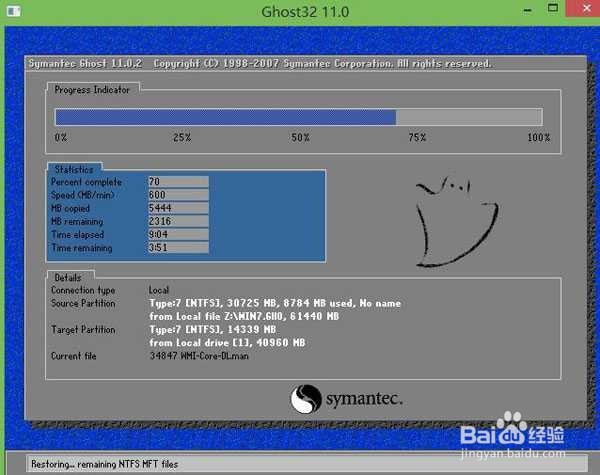The height and width of the screenshot is (475, 600).
Task: Click the 'Restoring... remaining NTFS MFT files' status
Action: coord(104,464)
